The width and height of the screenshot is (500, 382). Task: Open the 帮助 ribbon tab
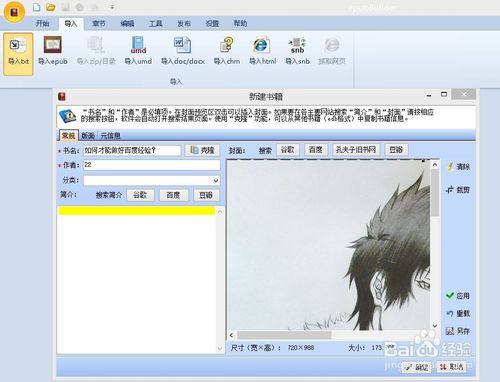pyautogui.click(x=240, y=23)
